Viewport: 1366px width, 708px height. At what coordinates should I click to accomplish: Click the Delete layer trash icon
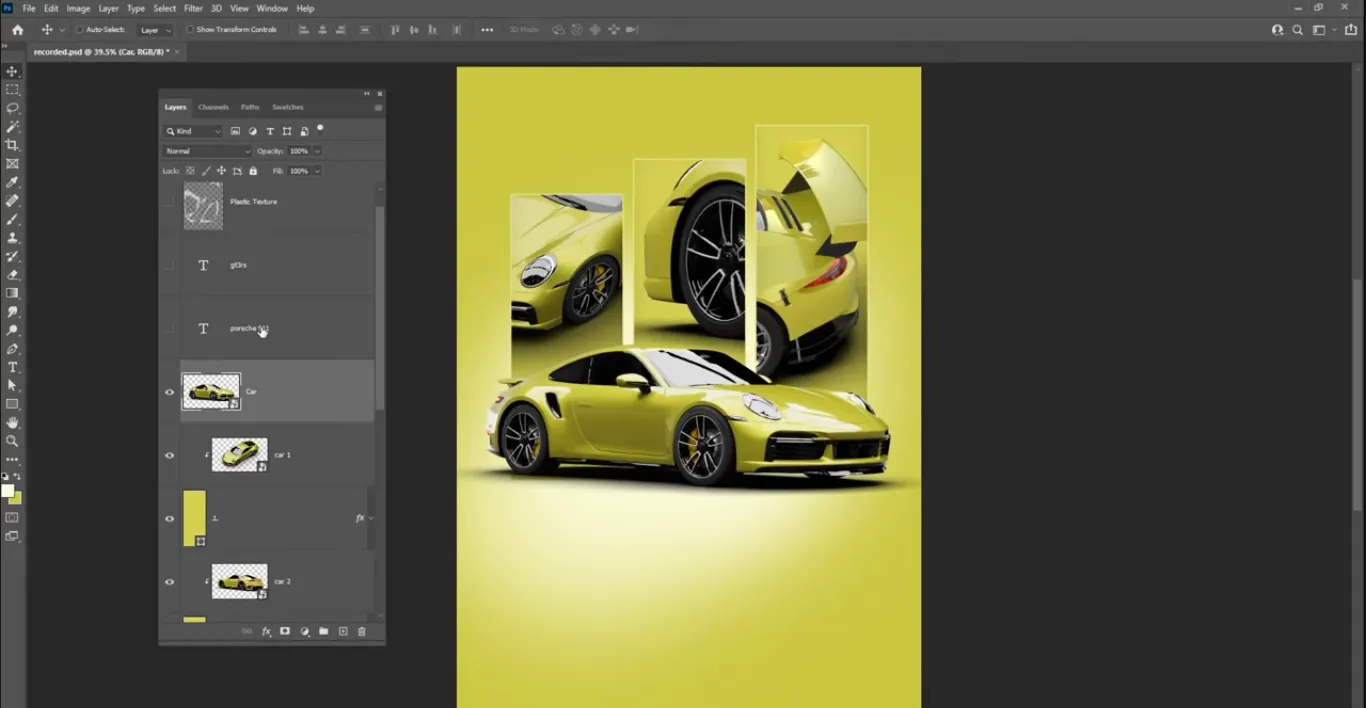click(361, 631)
